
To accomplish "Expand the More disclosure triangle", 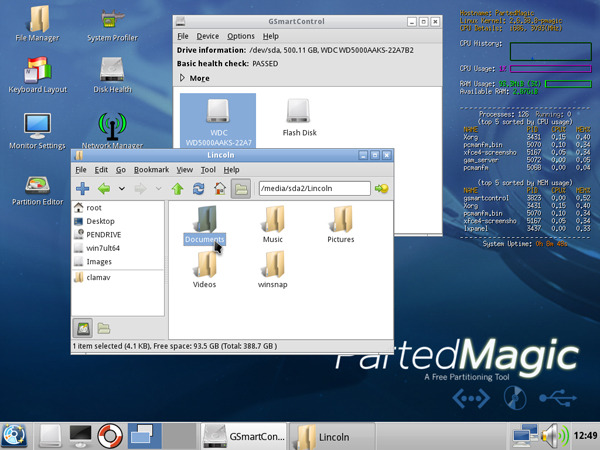I will tap(182, 78).
